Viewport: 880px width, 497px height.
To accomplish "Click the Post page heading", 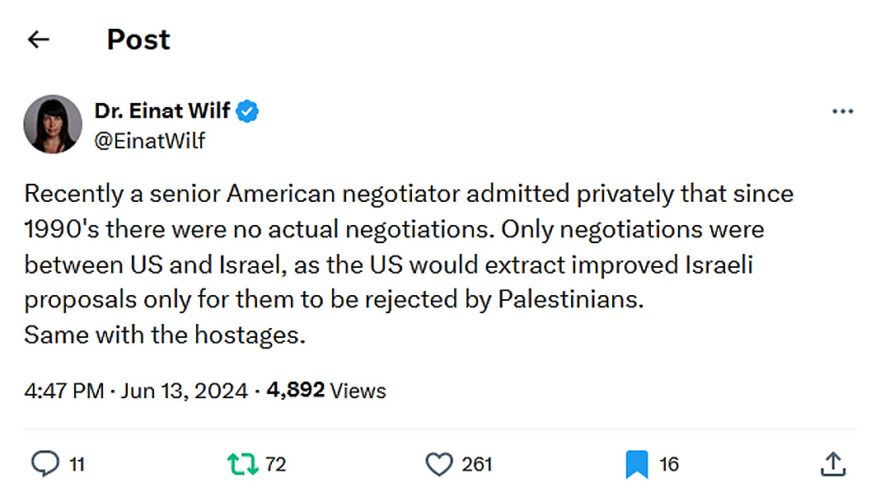I will (138, 39).
